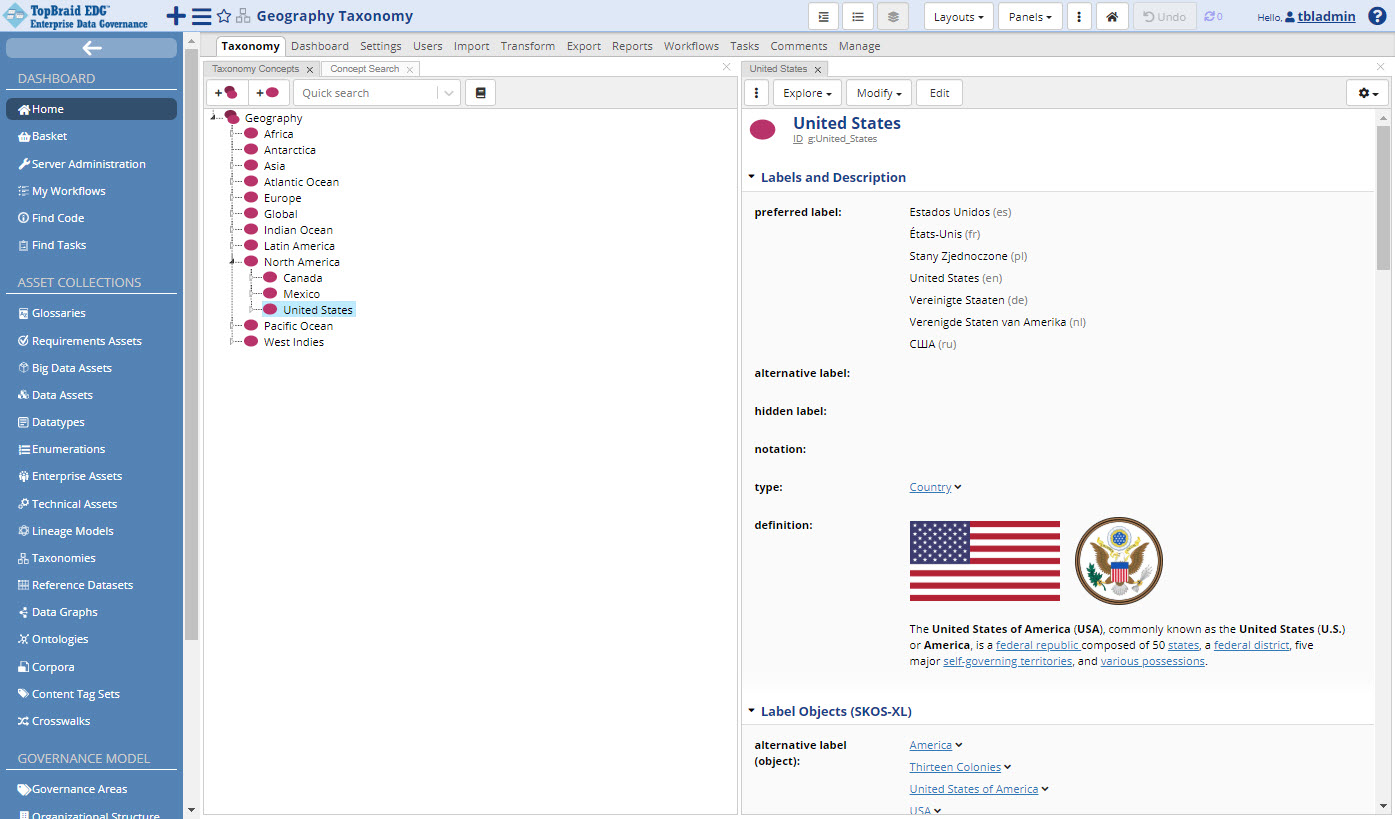The image size is (1395, 819).
Task: Click the book icon beside Quick search
Action: 480,93
